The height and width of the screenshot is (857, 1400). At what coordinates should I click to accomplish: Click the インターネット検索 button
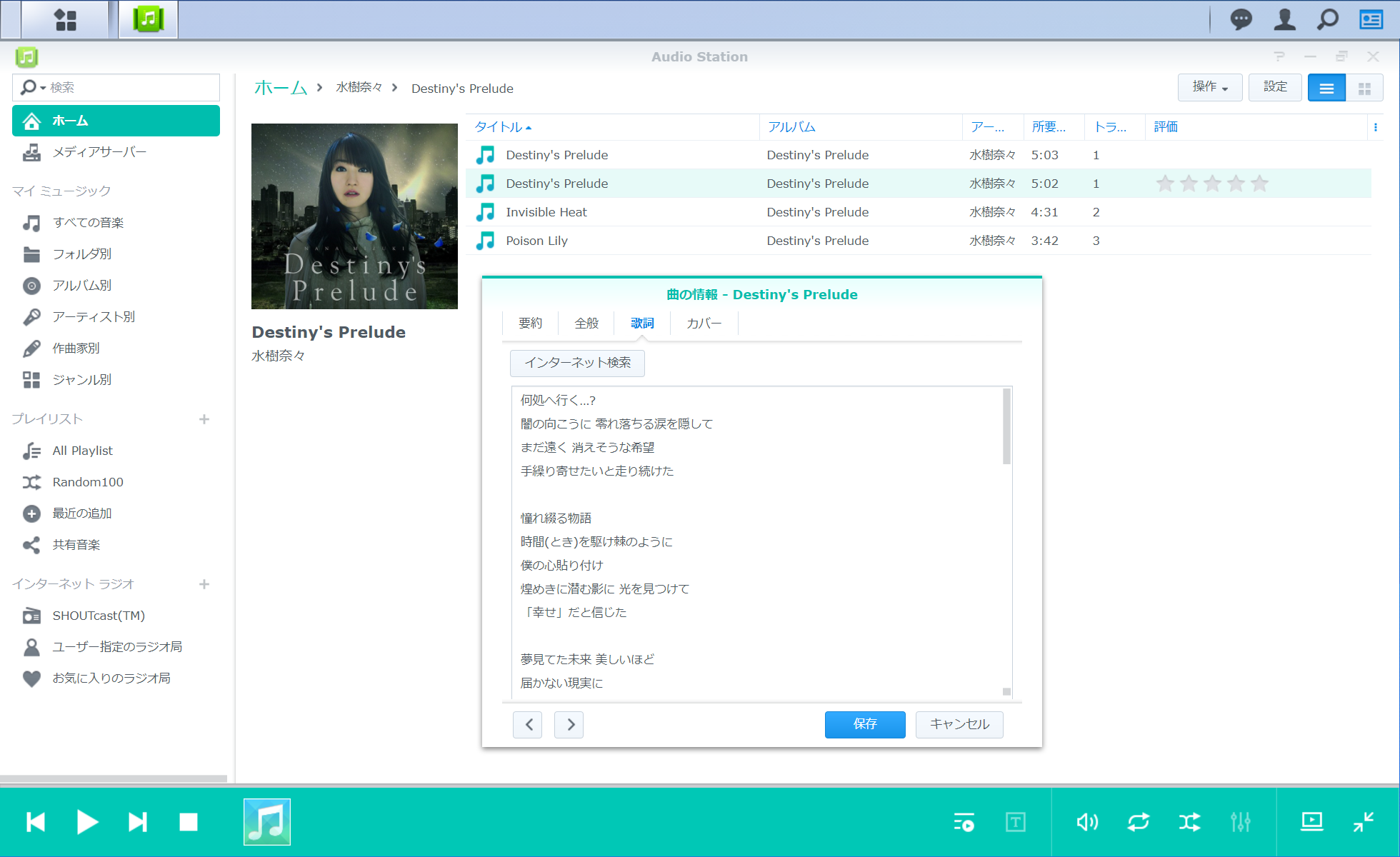click(x=577, y=363)
